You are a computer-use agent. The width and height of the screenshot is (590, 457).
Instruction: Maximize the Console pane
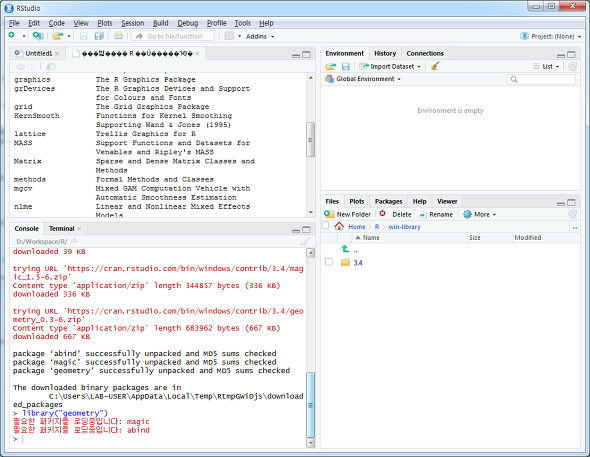pos(307,229)
